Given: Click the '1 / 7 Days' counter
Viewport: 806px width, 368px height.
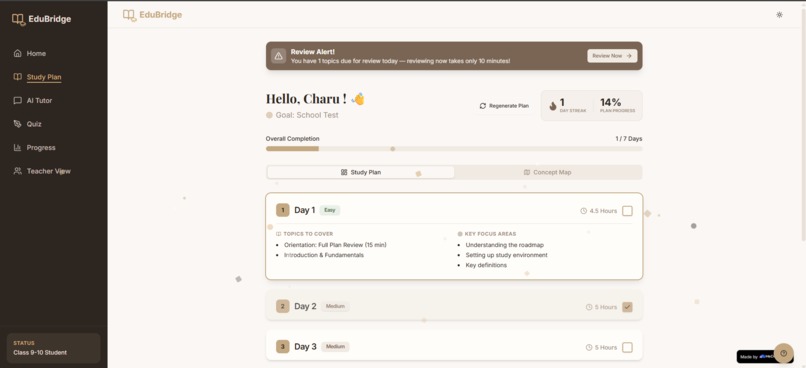Looking at the screenshot, I should click(629, 139).
